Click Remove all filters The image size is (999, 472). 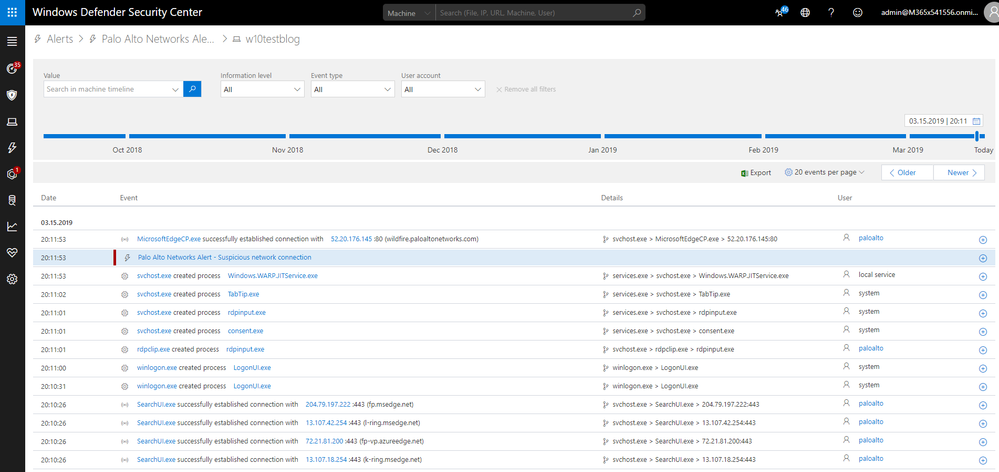(x=526, y=89)
